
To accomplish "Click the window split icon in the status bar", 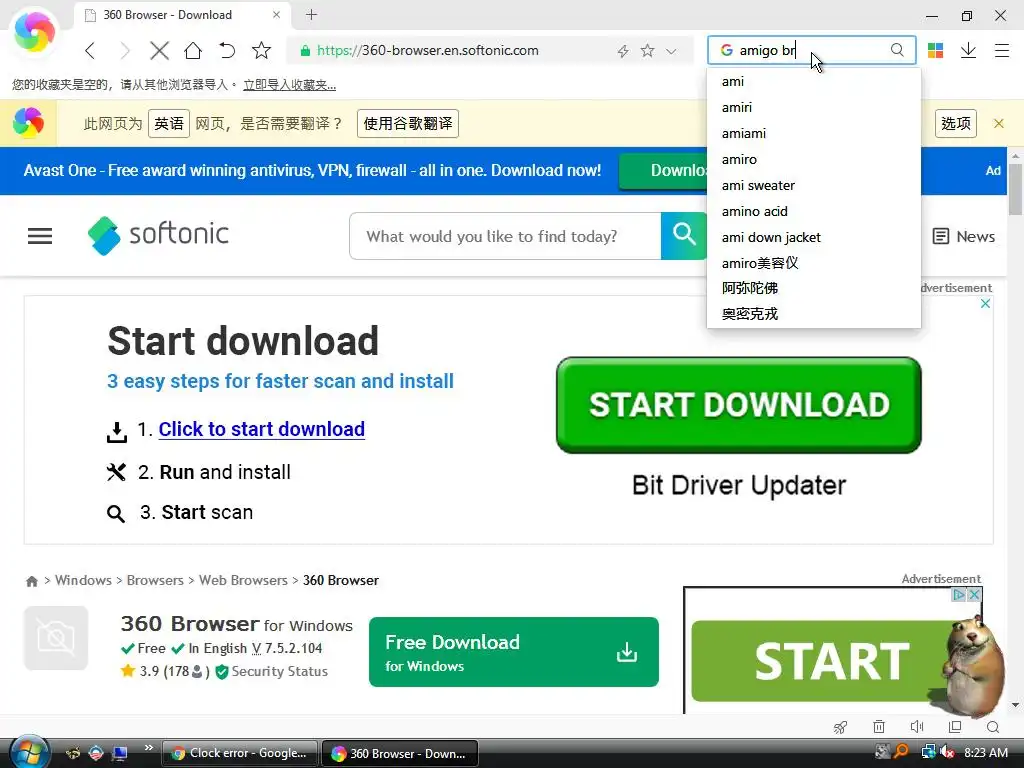I will click(x=955, y=727).
